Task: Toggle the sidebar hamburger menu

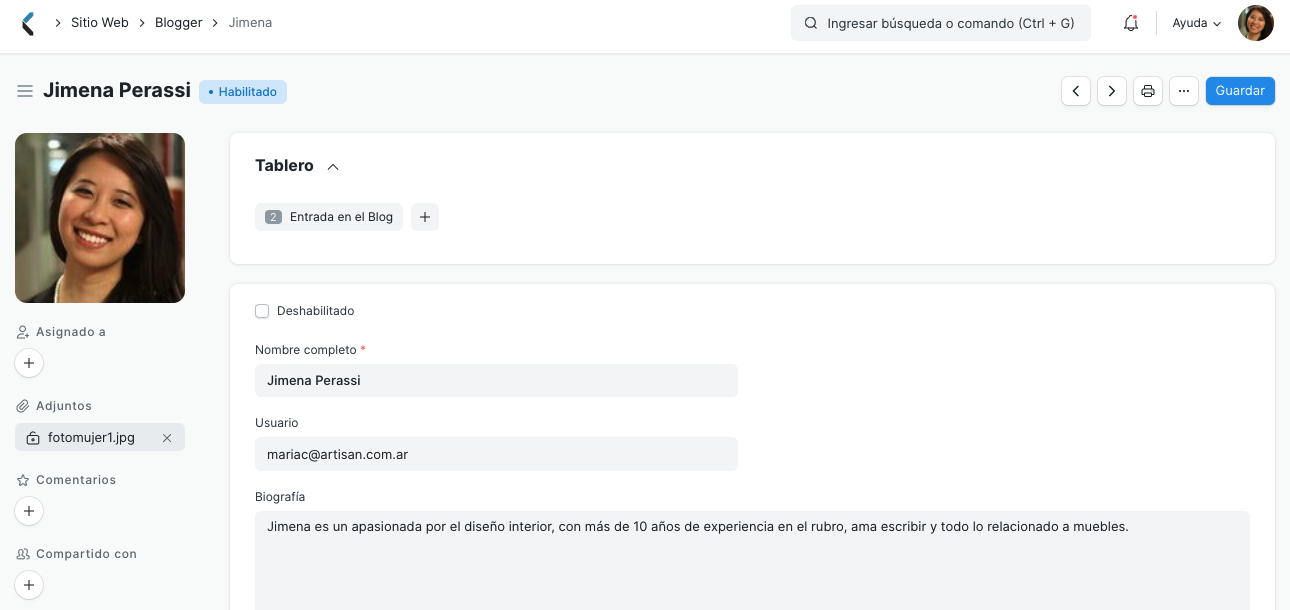Action: 25,91
